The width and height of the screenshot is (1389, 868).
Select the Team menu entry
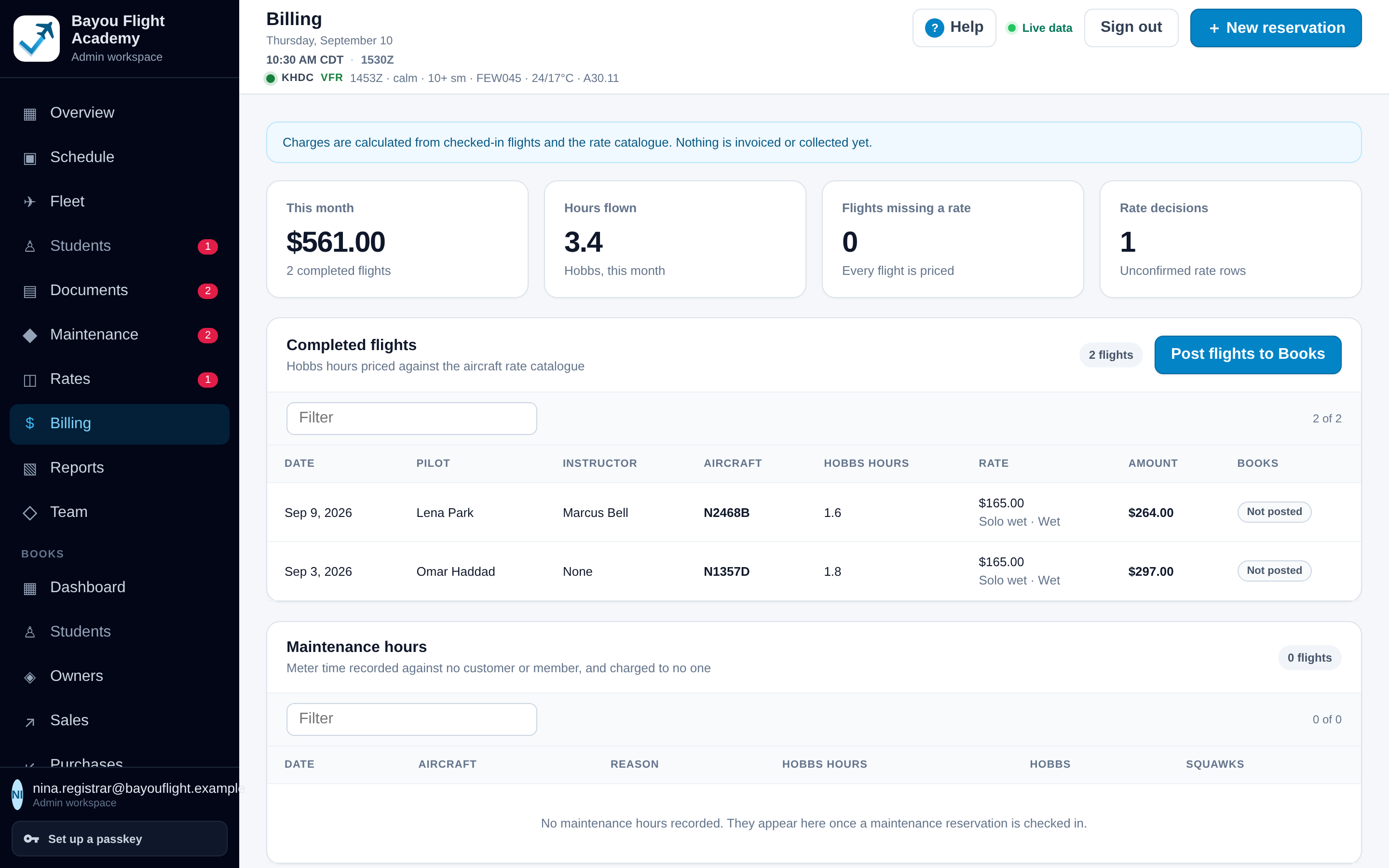coord(120,512)
